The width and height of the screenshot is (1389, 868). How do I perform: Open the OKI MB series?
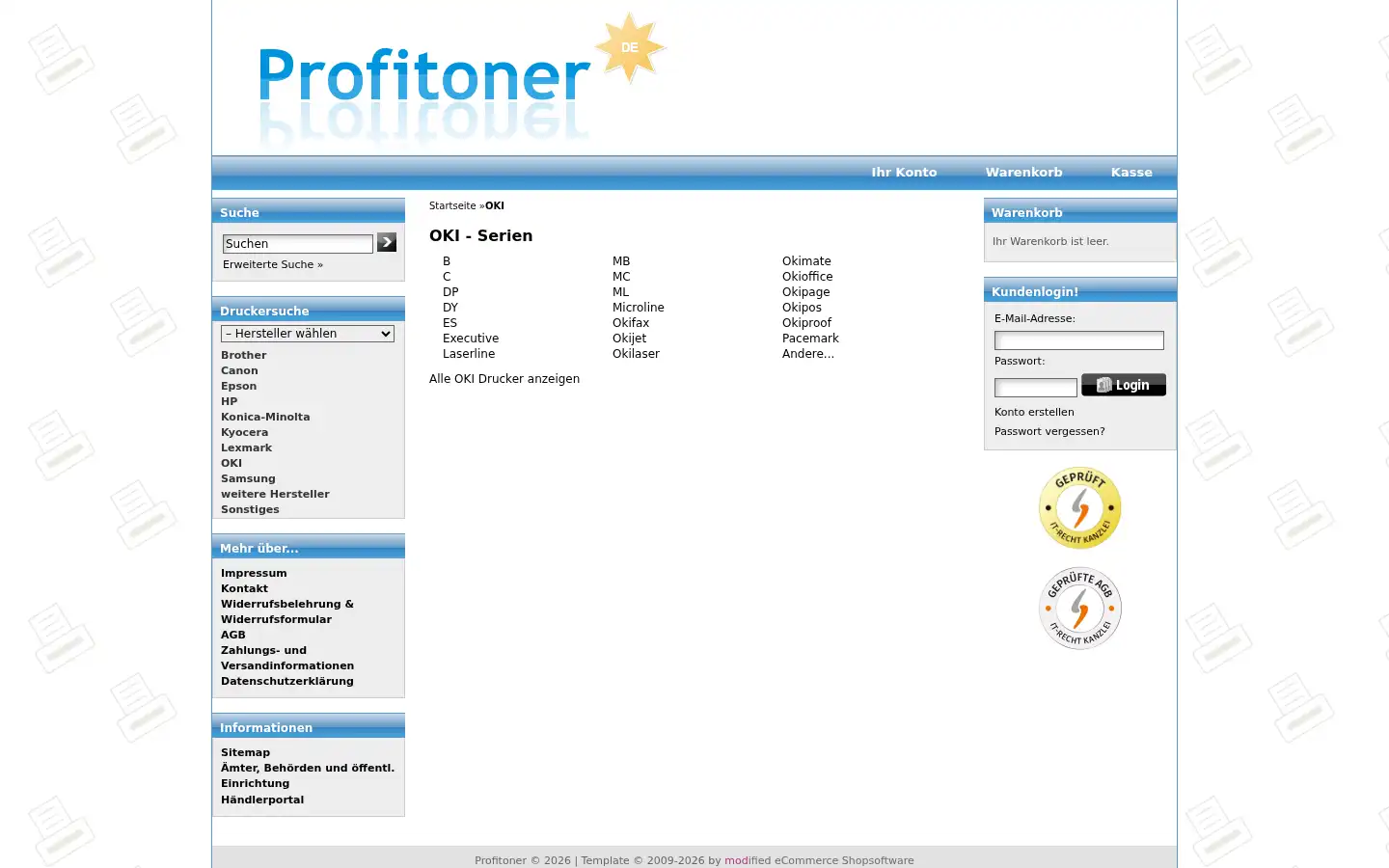point(621,261)
